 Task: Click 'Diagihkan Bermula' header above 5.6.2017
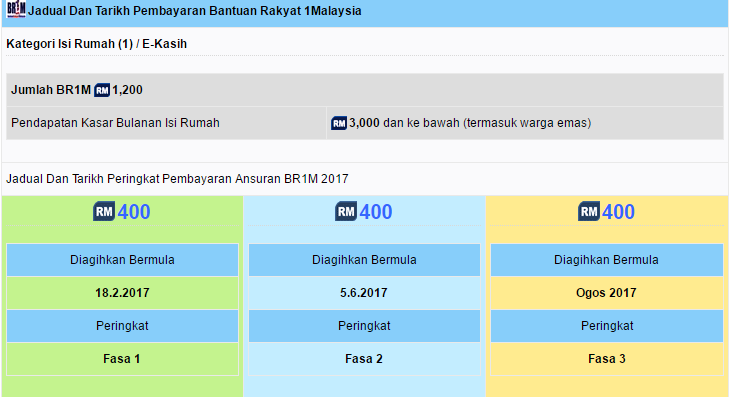click(364, 260)
